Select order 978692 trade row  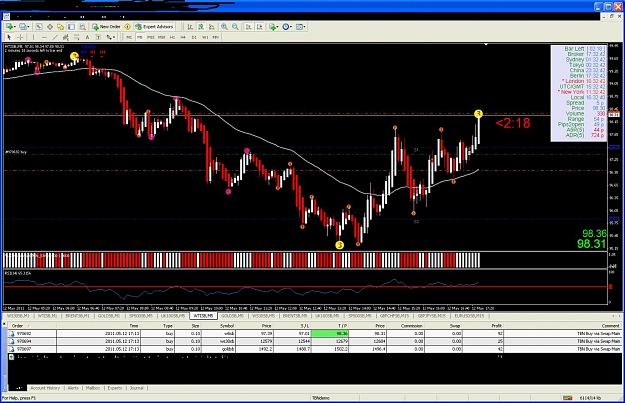coord(314,334)
